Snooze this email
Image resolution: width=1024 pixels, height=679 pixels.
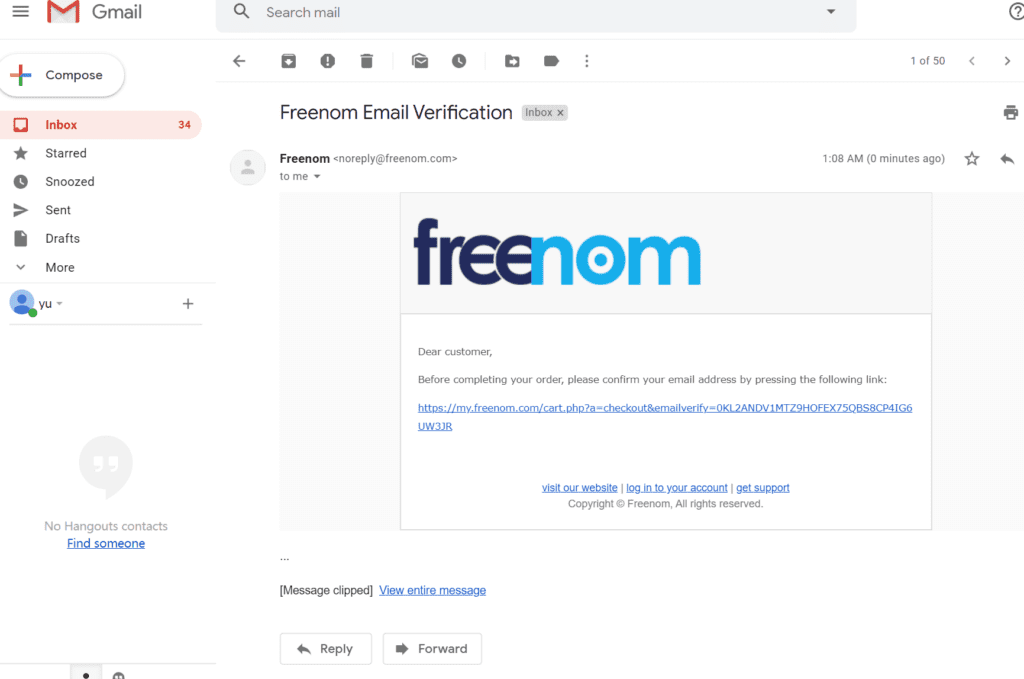pyautogui.click(x=458, y=60)
